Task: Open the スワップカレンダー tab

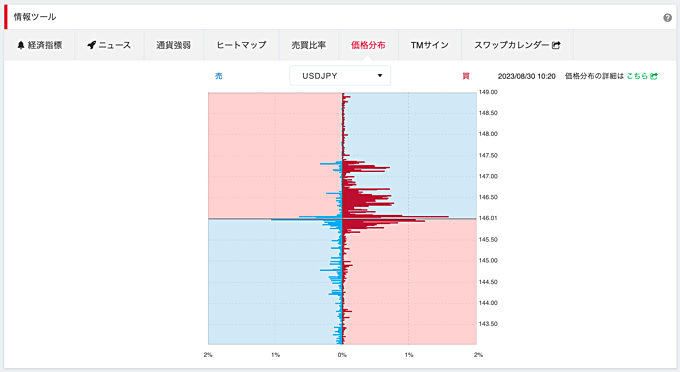Action: [517, 45]
